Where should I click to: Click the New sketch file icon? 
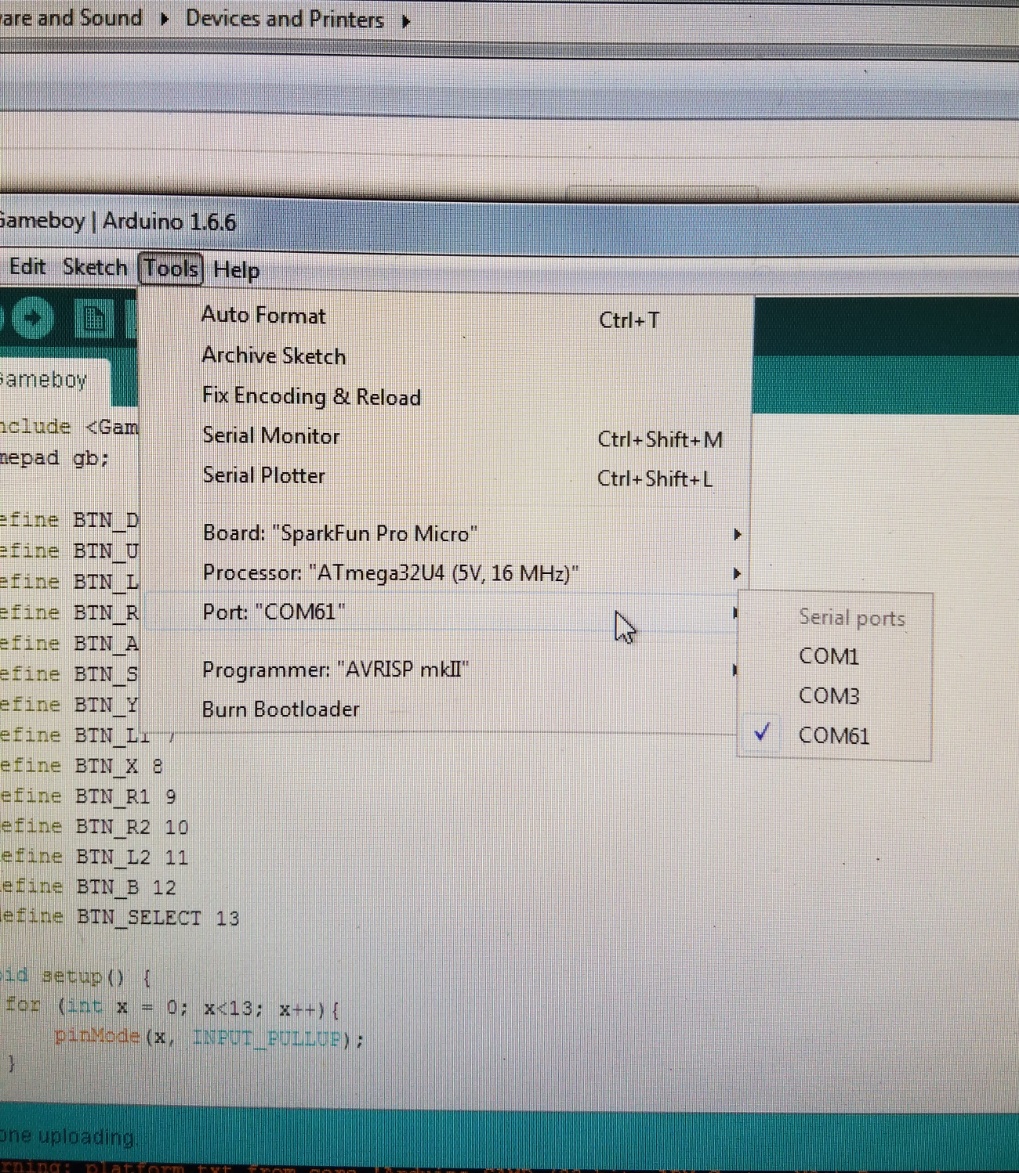coord(94,320)
